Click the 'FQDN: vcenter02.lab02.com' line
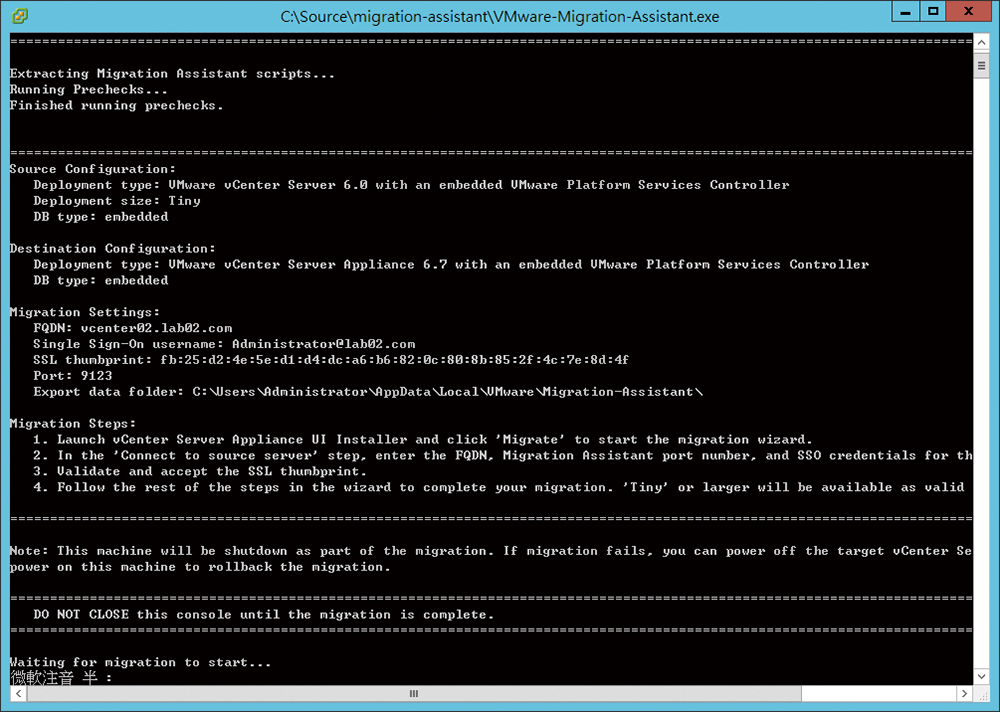 [133, 328]
